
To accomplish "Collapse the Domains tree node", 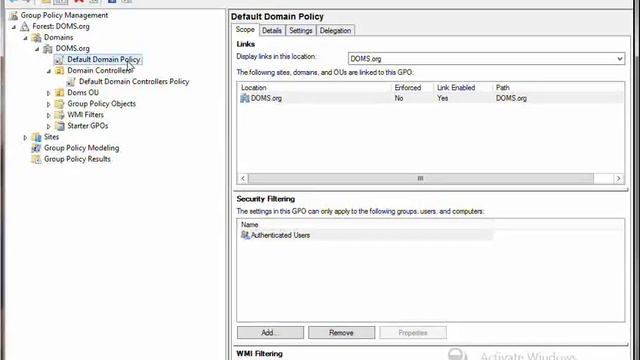I will (26, 38).
